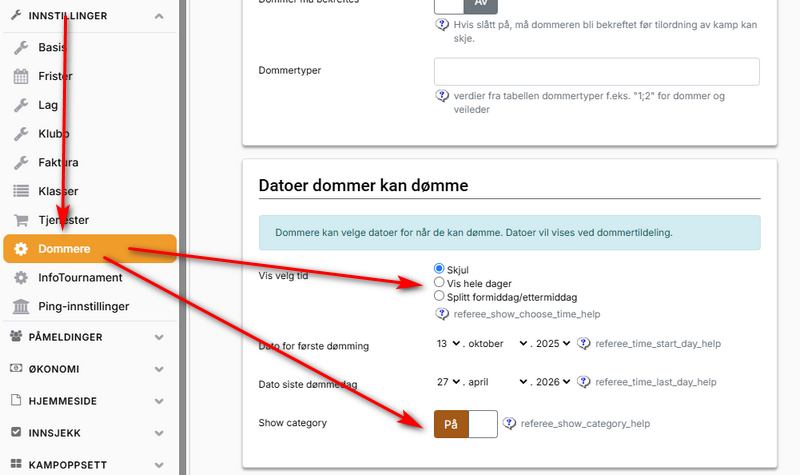Select the highlighted Dommere menu item
This screenshot has height=475, width=800.
pos(90,249)
